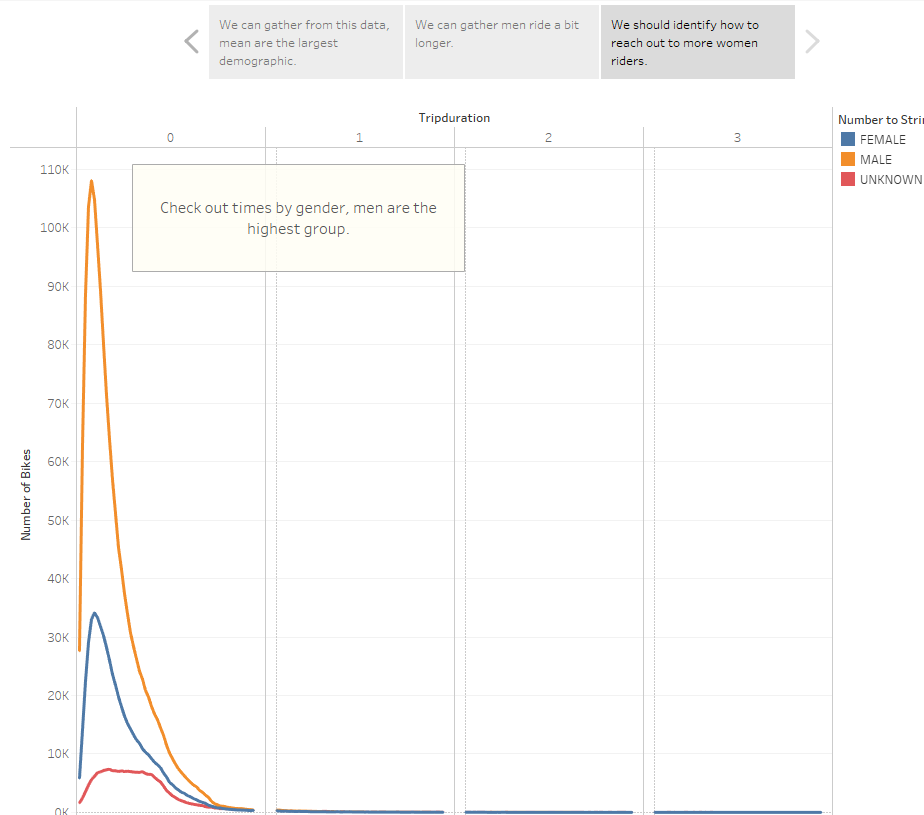Go to next story point arrow
Screen dimensions: 924x815
coord(812,42)
